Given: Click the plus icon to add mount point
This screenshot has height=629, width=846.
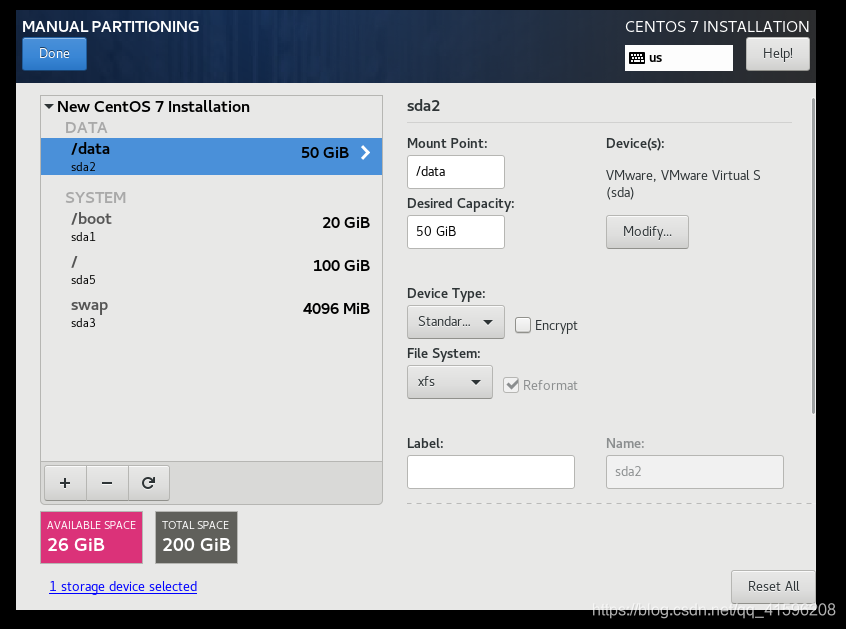Looking at the screenshot, I should 65,483.
